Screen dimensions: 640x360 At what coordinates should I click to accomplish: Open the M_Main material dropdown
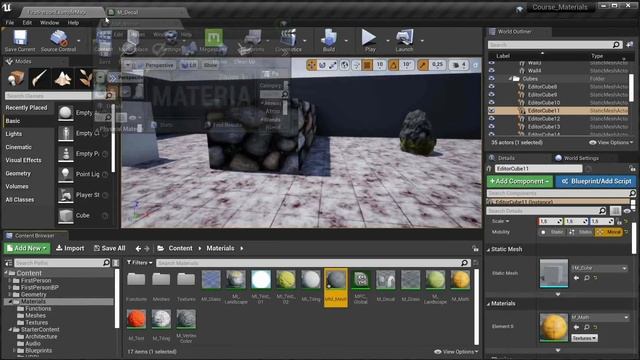click(x=599, y=317)
